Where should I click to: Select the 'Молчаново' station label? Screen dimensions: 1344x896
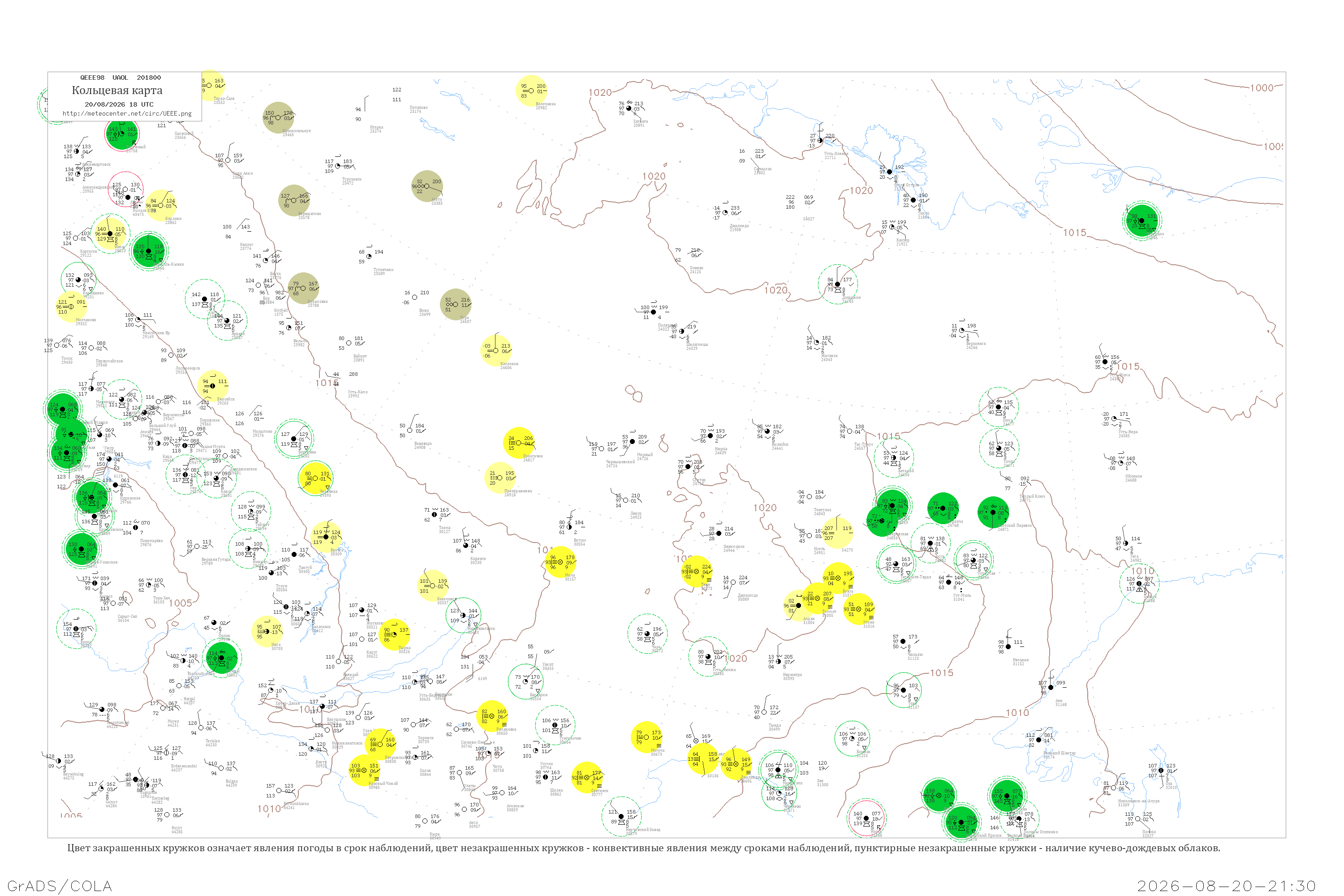pos(86,320)
